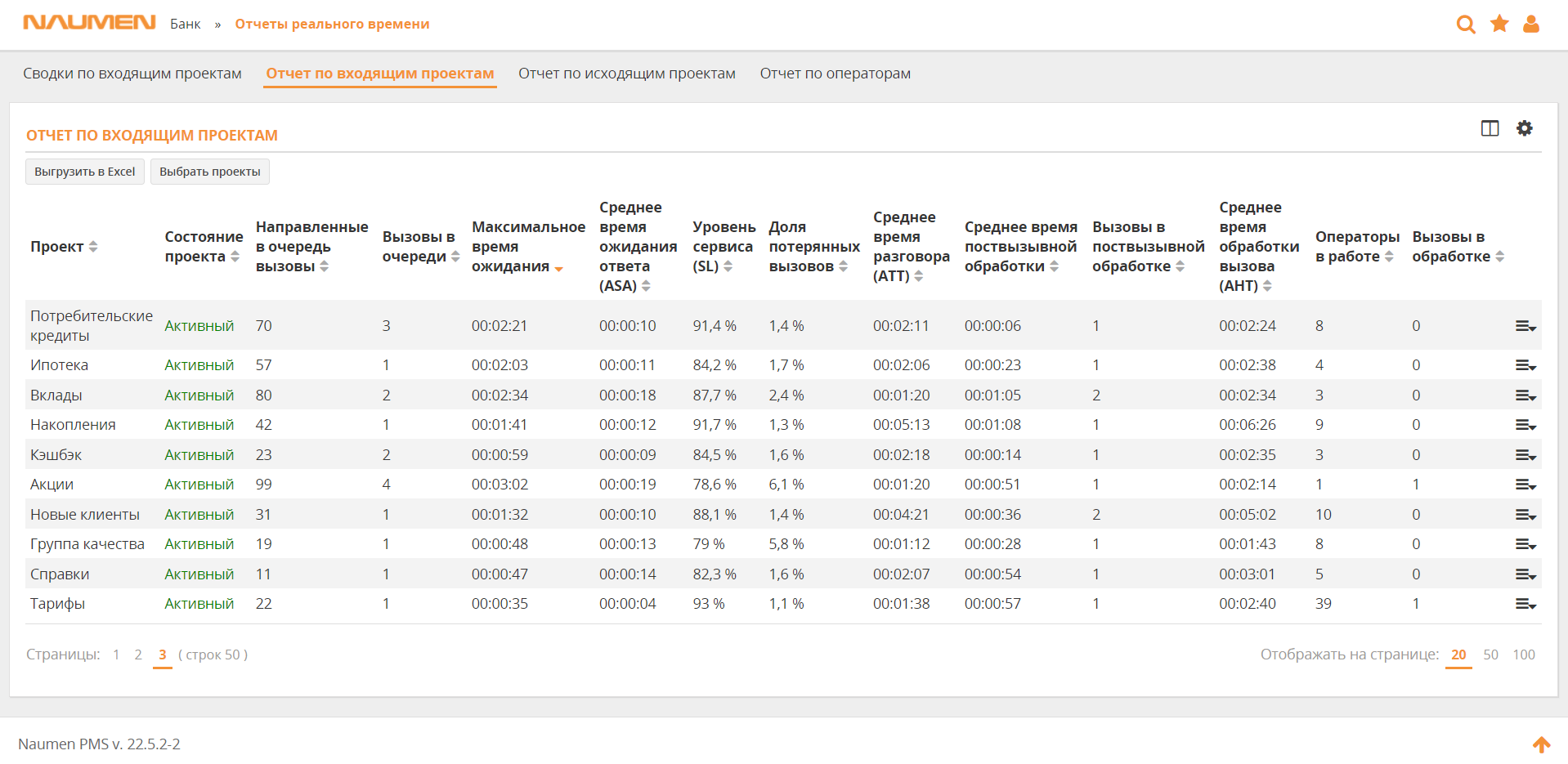Screen dimensions: 1568x764
Task: Click project name Накопления
Action: (x=73, y=425)
